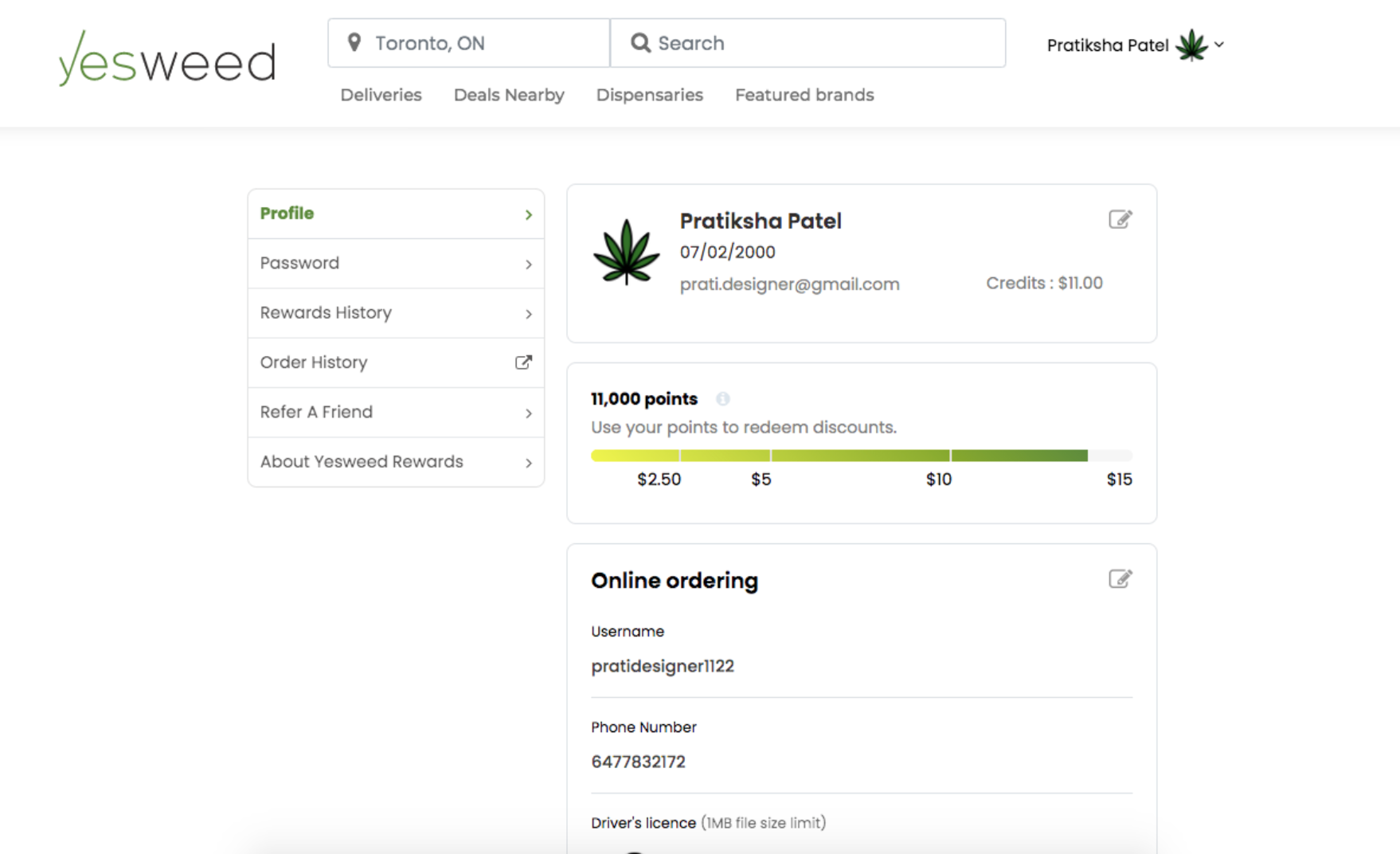Screen dimensions: 1400x854
Task: Open the Deliveries nav item
Action: [x=381, y=95]
